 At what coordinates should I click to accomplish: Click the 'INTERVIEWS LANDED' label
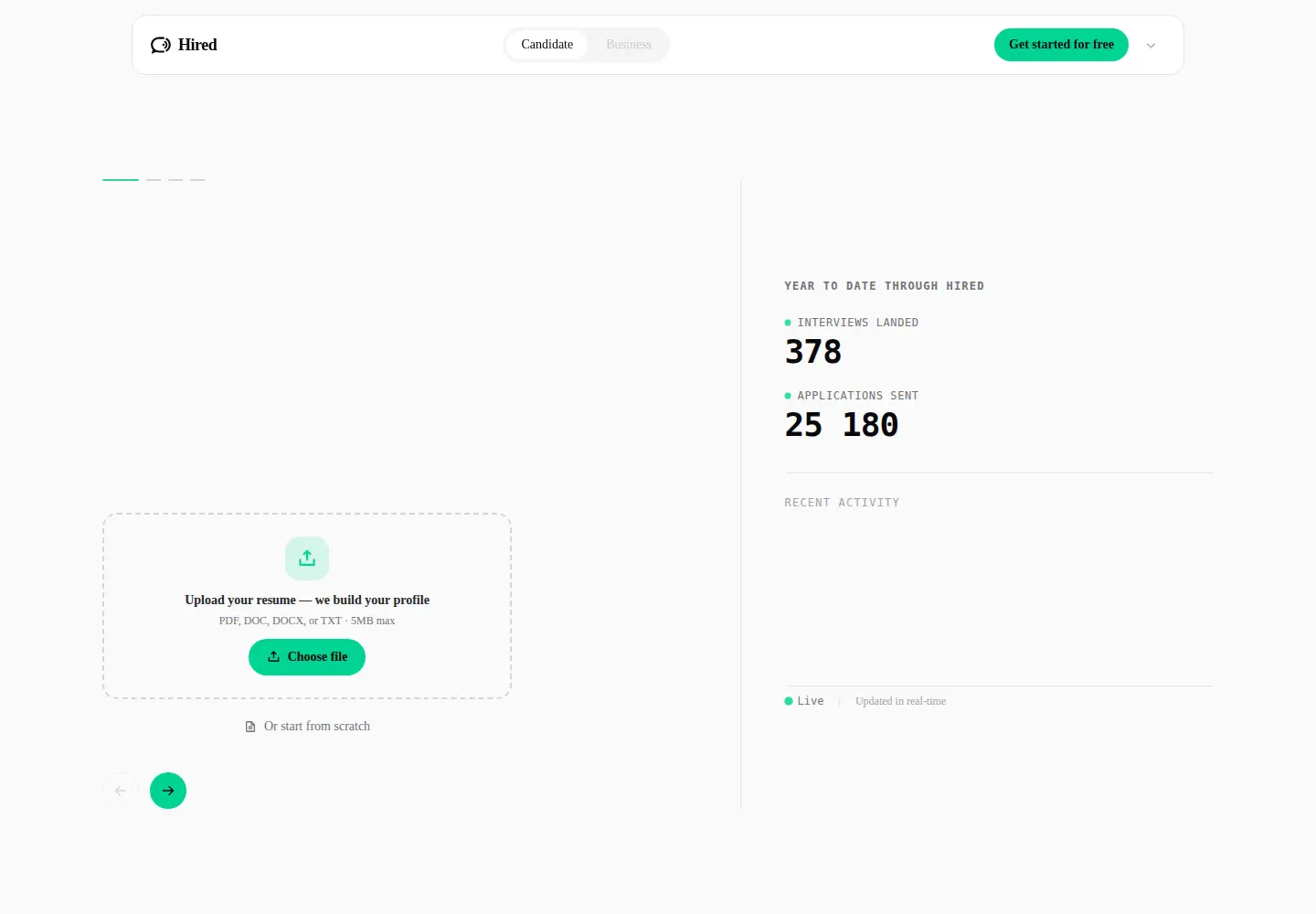pos(858,323)
